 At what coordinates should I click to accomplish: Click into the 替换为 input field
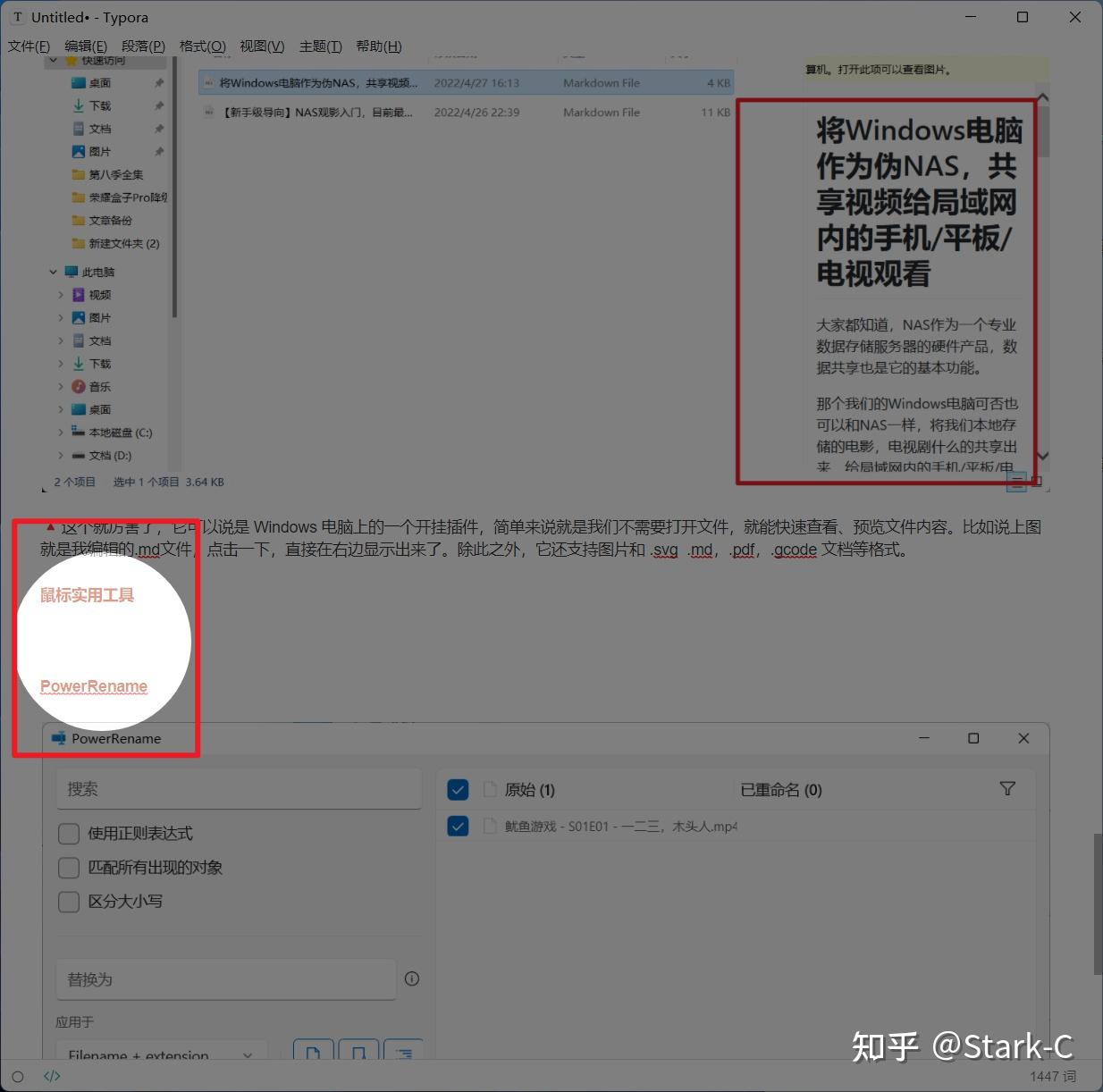click(226, 979)
